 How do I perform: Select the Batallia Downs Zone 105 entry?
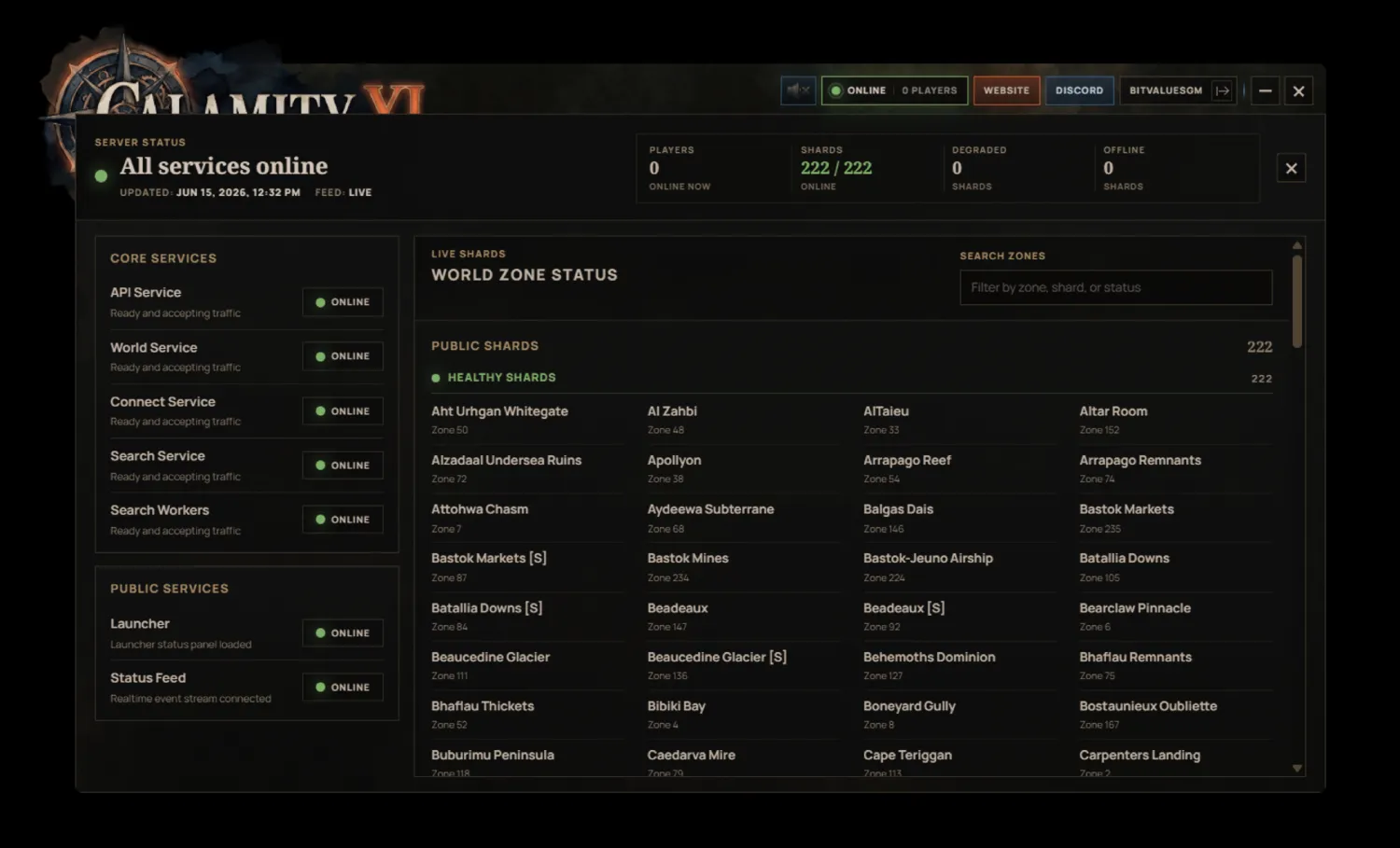pyautogui.click(x=1176, y=567)
